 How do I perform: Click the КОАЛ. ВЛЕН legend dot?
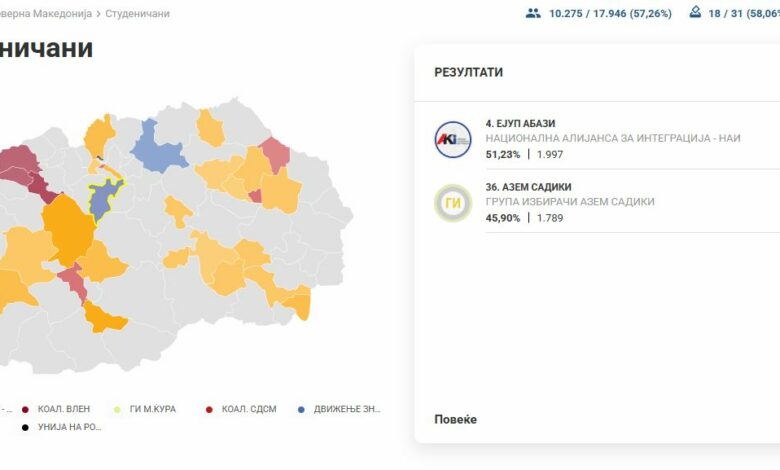point(24,409)
